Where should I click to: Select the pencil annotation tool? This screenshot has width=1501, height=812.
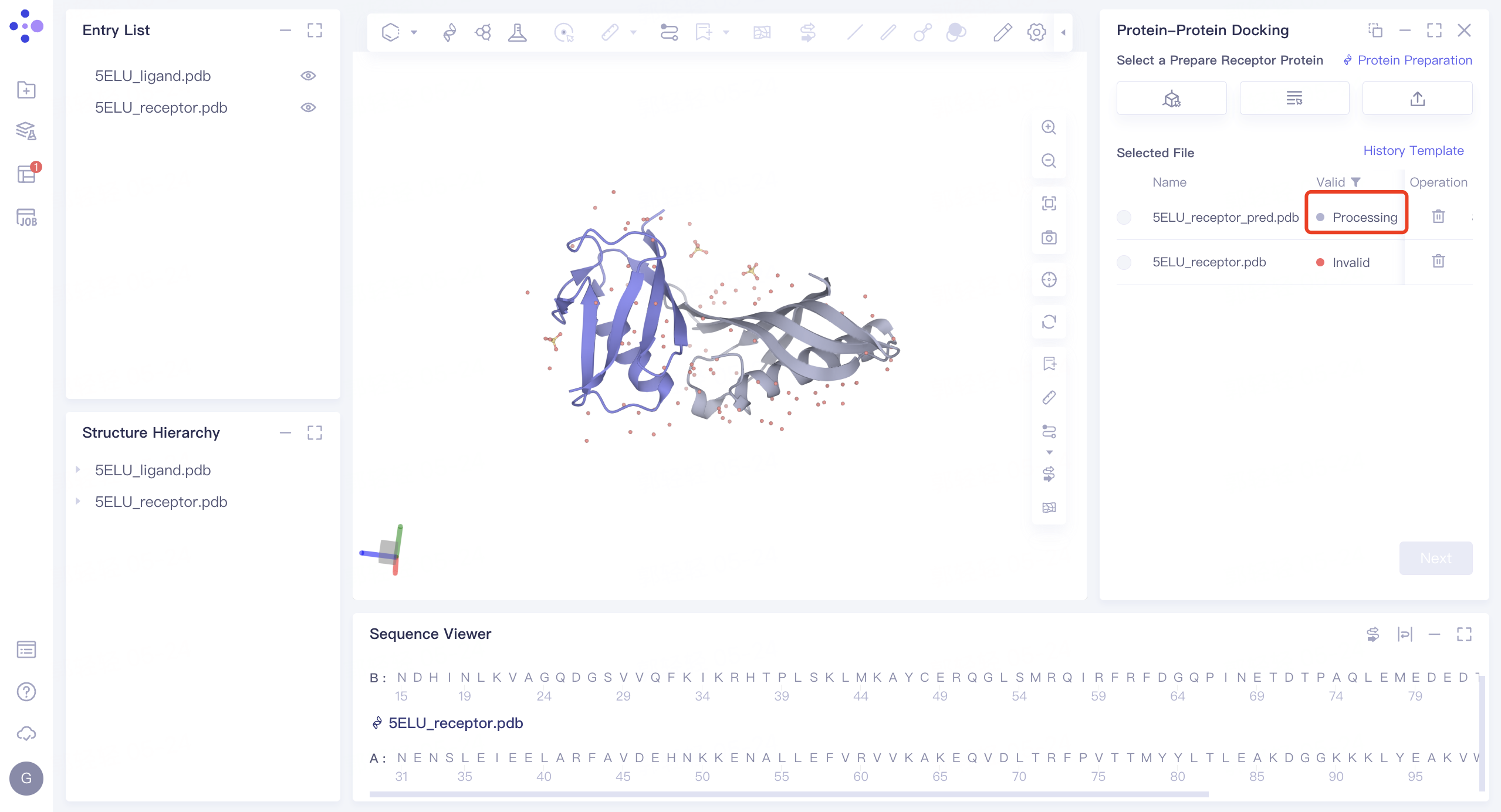pos(1002,32)
